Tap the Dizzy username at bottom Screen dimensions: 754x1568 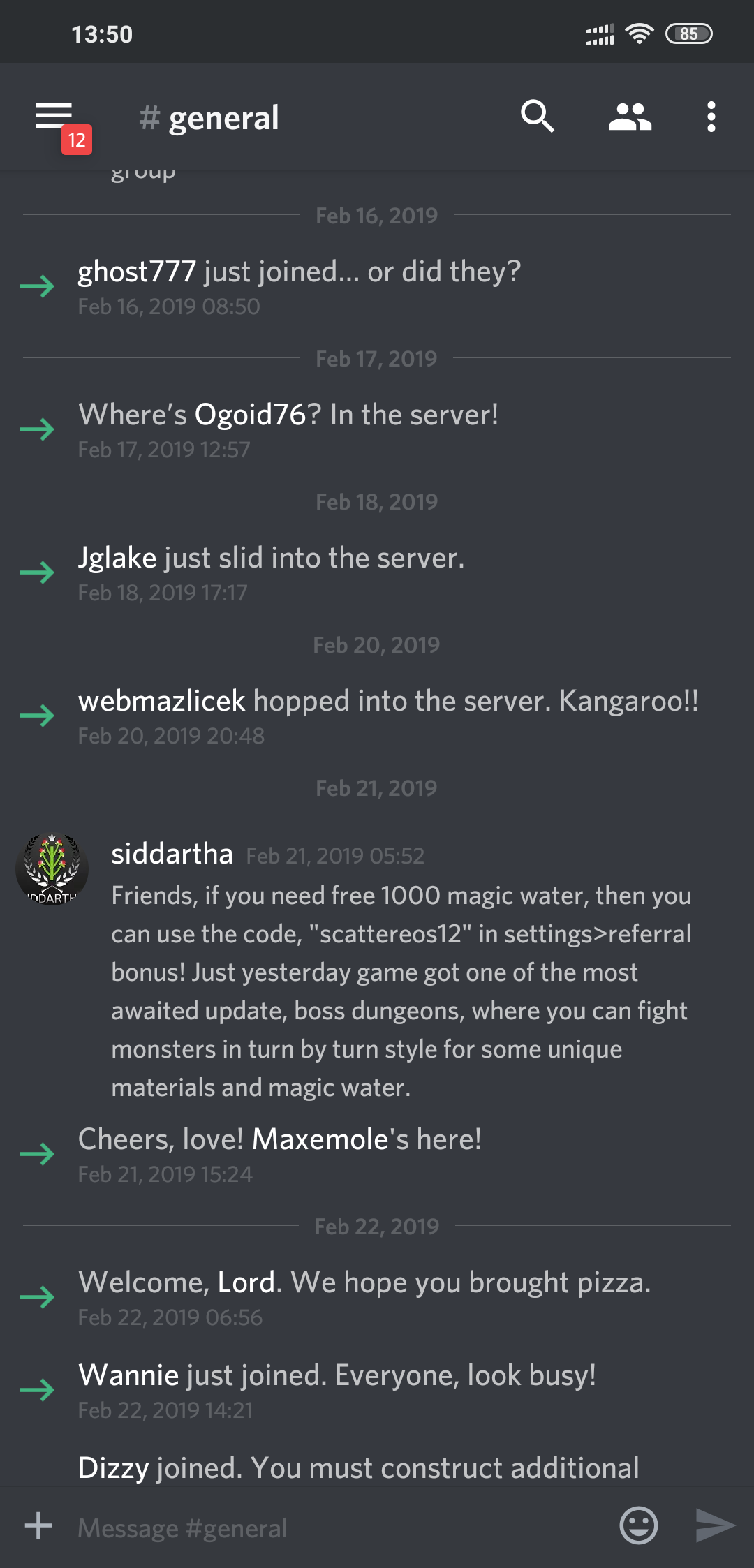click(x=113, y=1468)
